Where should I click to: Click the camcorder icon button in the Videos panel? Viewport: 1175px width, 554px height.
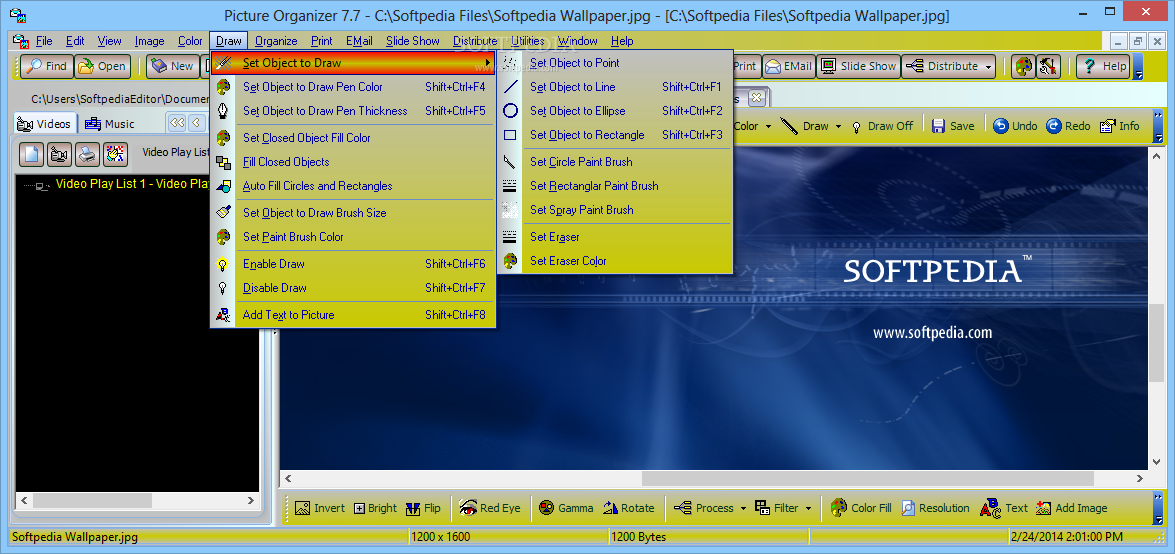point(59,154)
